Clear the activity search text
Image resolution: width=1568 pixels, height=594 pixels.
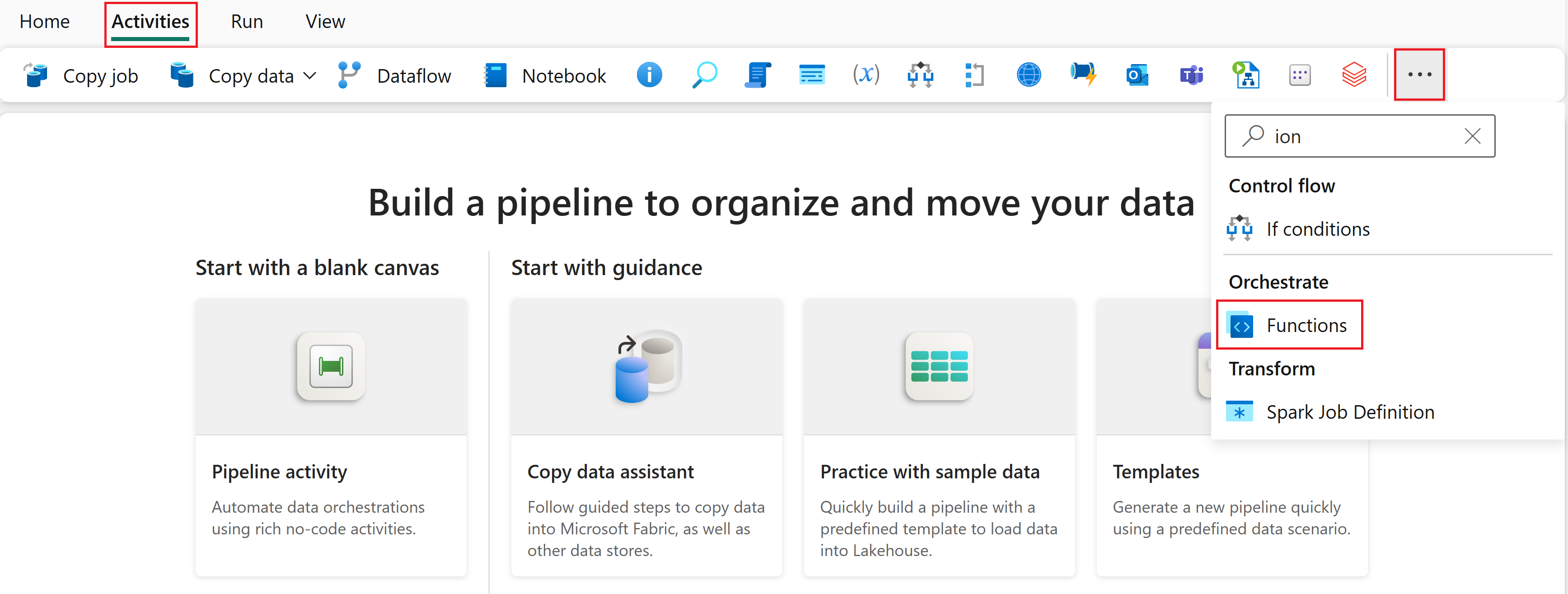(x=1472, y=136)
